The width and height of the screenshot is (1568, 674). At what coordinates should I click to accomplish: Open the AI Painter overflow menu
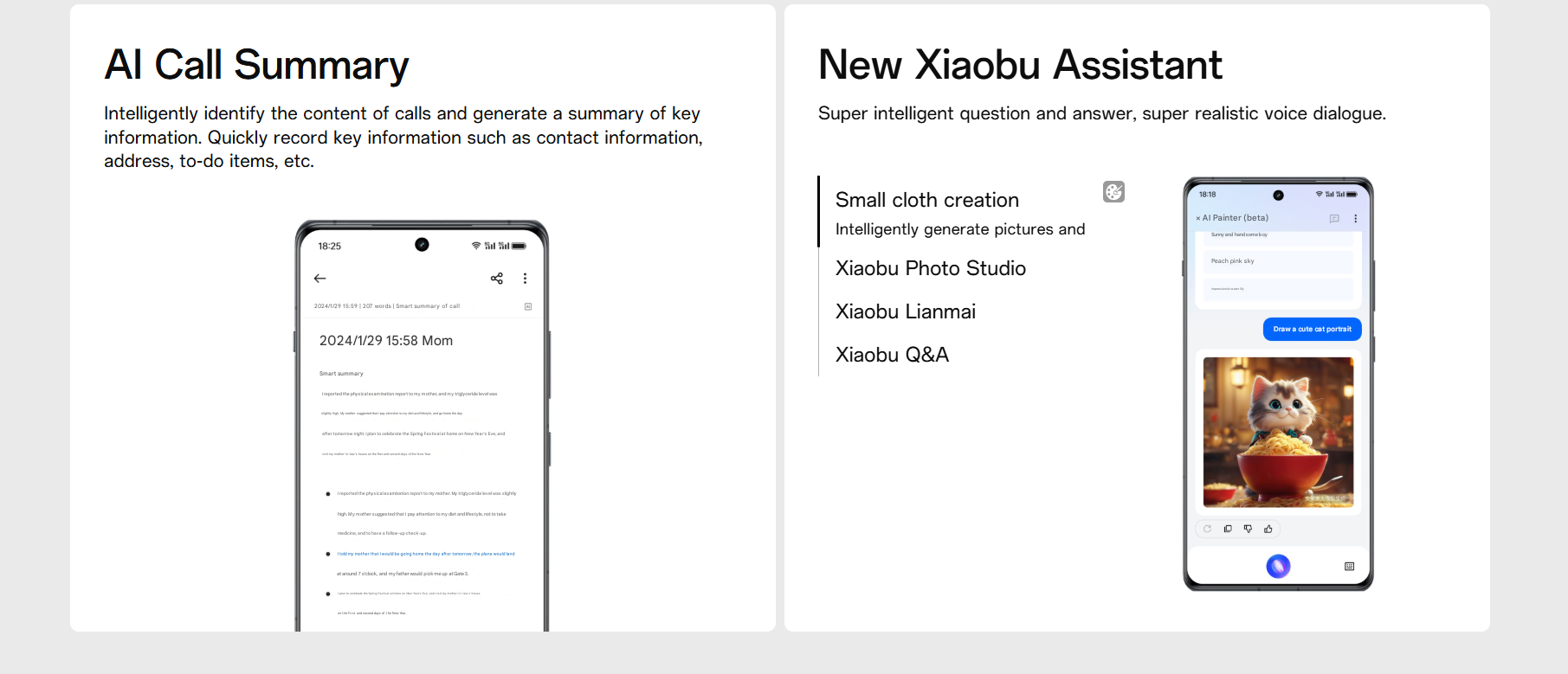point(1355,219)
